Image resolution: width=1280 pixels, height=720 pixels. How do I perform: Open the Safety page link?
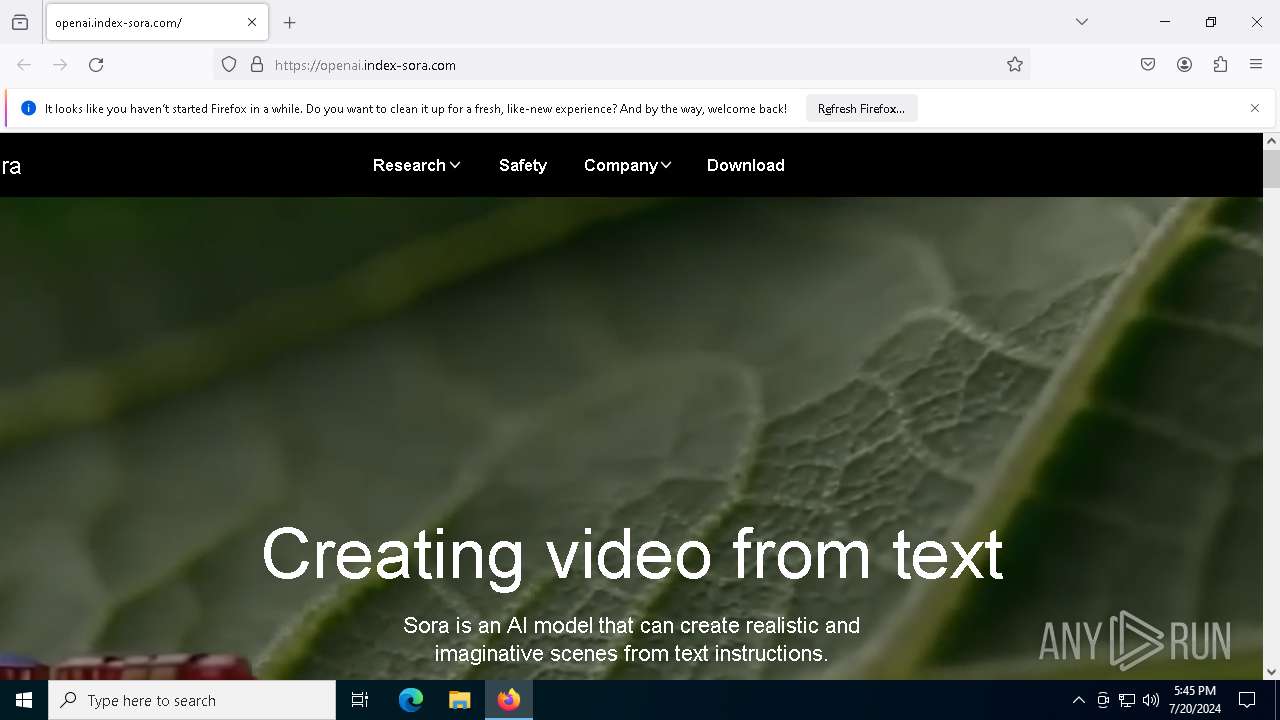pyautogui.click(x=523, y=165)
